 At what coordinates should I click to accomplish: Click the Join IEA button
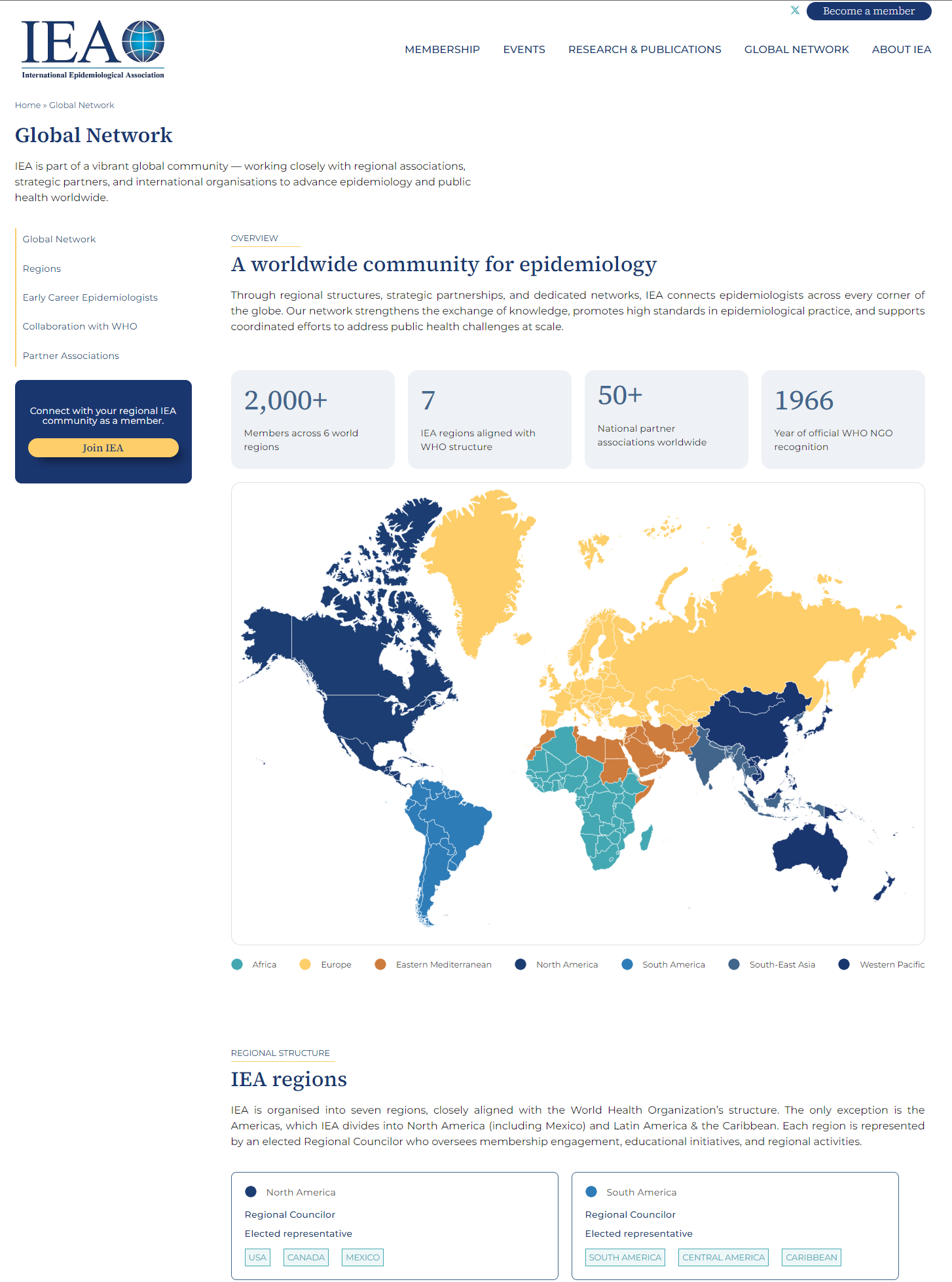point(103,448)
